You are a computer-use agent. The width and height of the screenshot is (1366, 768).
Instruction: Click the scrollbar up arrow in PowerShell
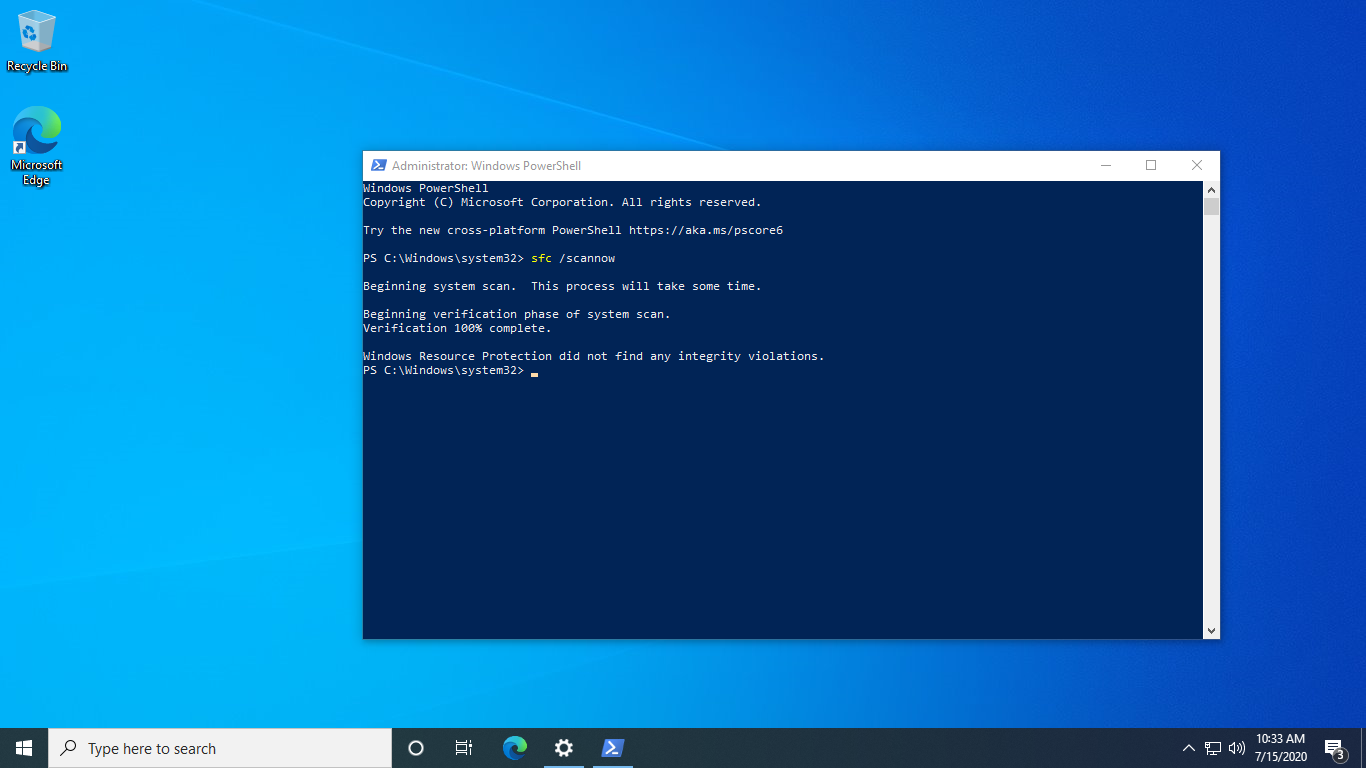pos(1211,190)
